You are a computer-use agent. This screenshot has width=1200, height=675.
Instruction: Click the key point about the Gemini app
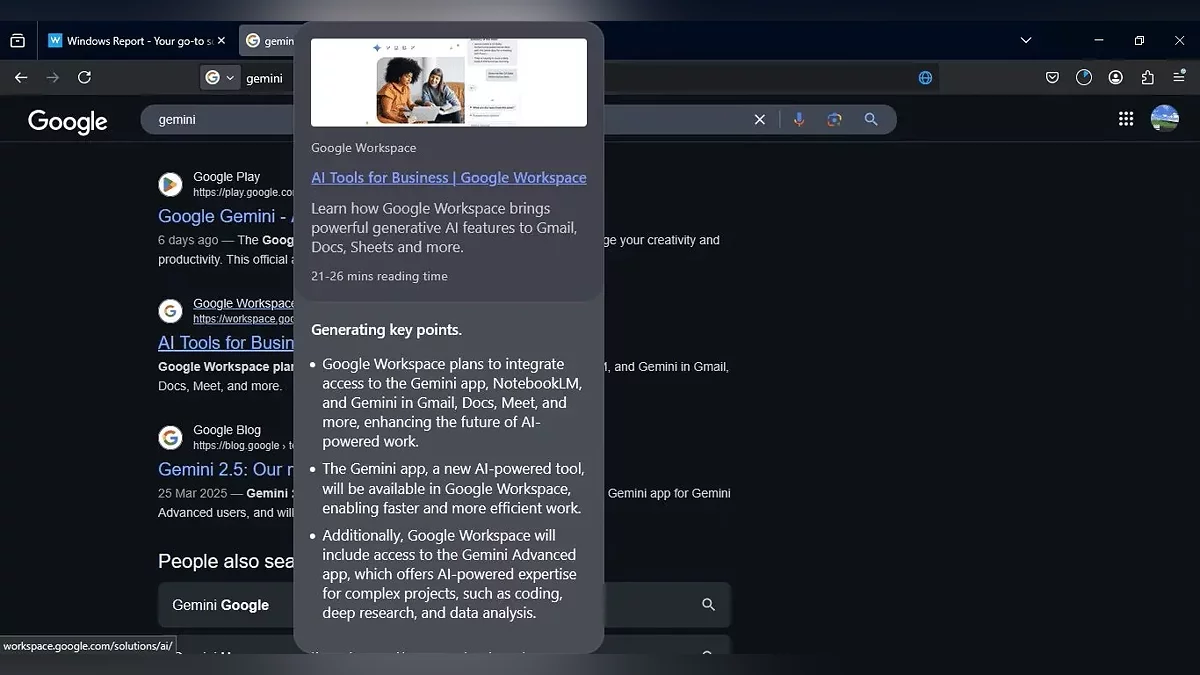[x=452, y=488]
